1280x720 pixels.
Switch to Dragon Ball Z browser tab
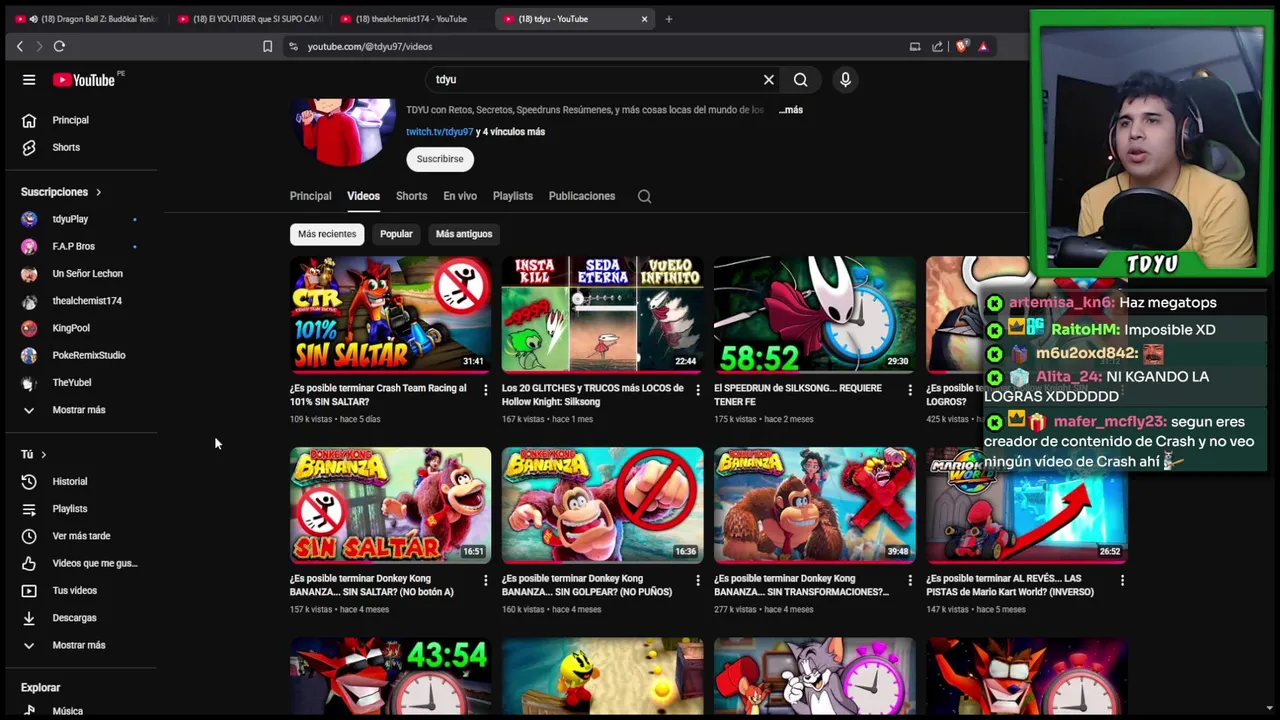click(87, 19)
